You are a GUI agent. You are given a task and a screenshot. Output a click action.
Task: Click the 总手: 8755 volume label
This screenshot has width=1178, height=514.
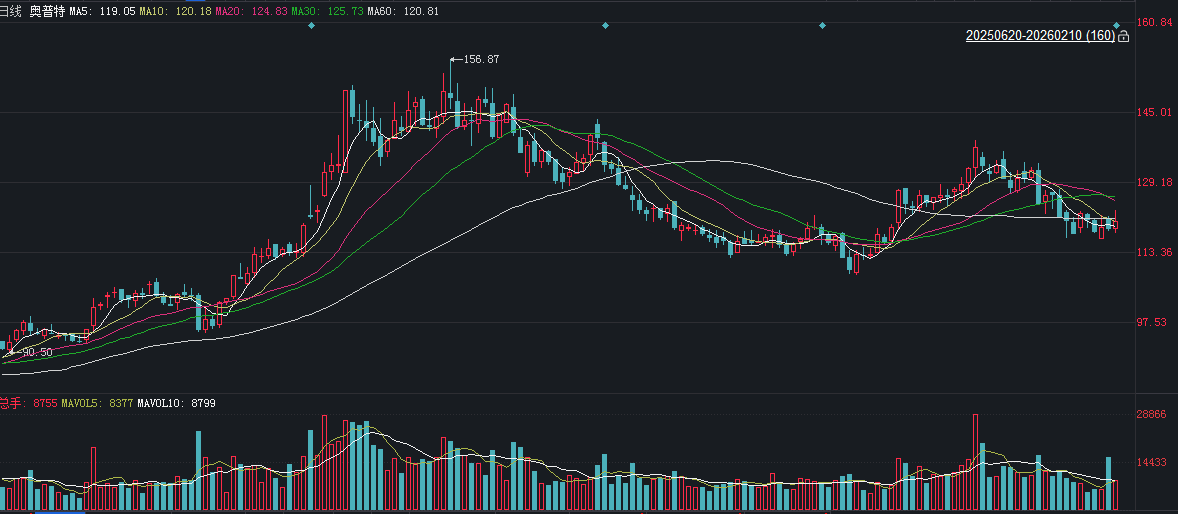tap(28, 403)
